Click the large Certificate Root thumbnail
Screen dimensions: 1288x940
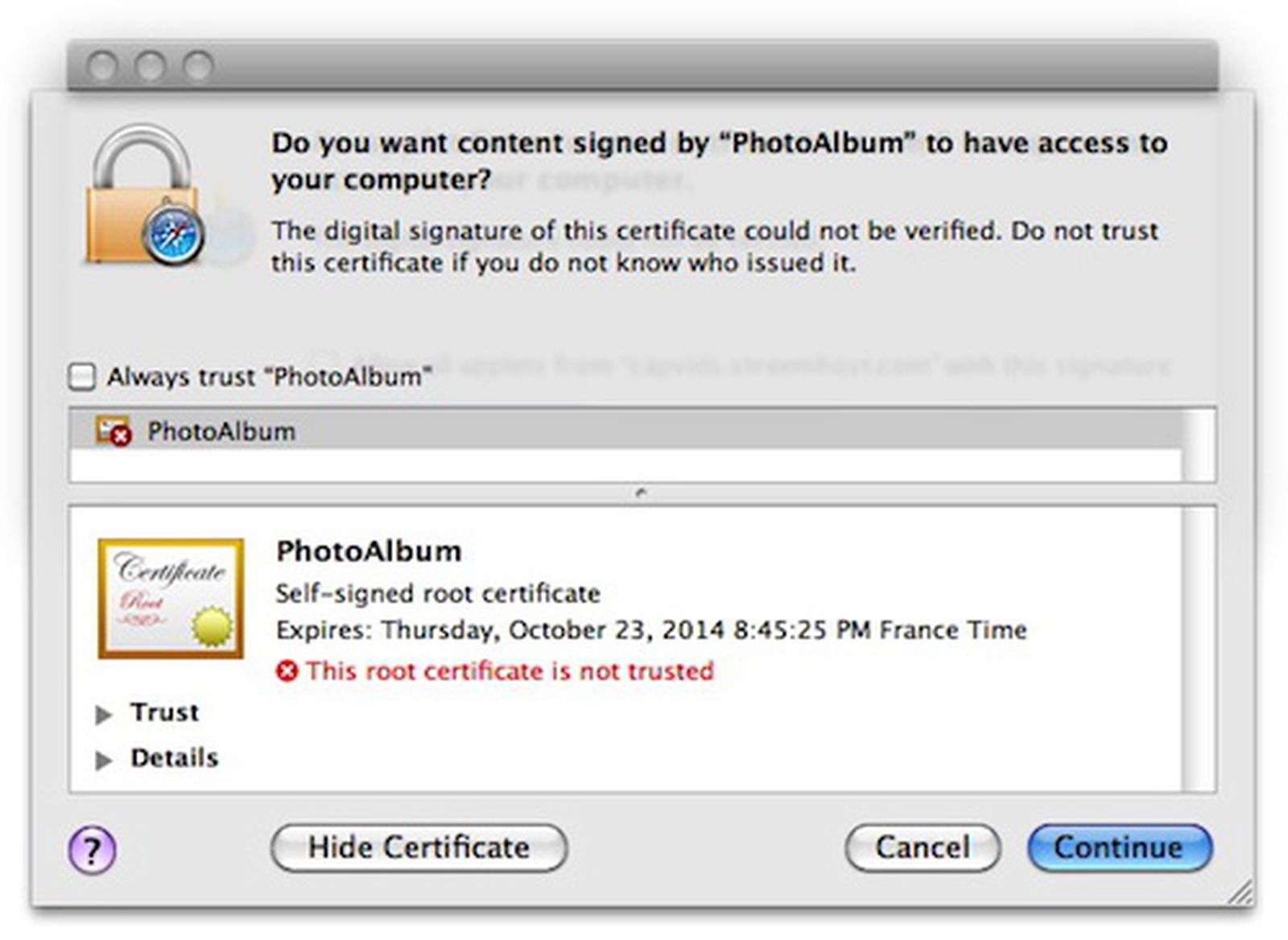point(171,598)
